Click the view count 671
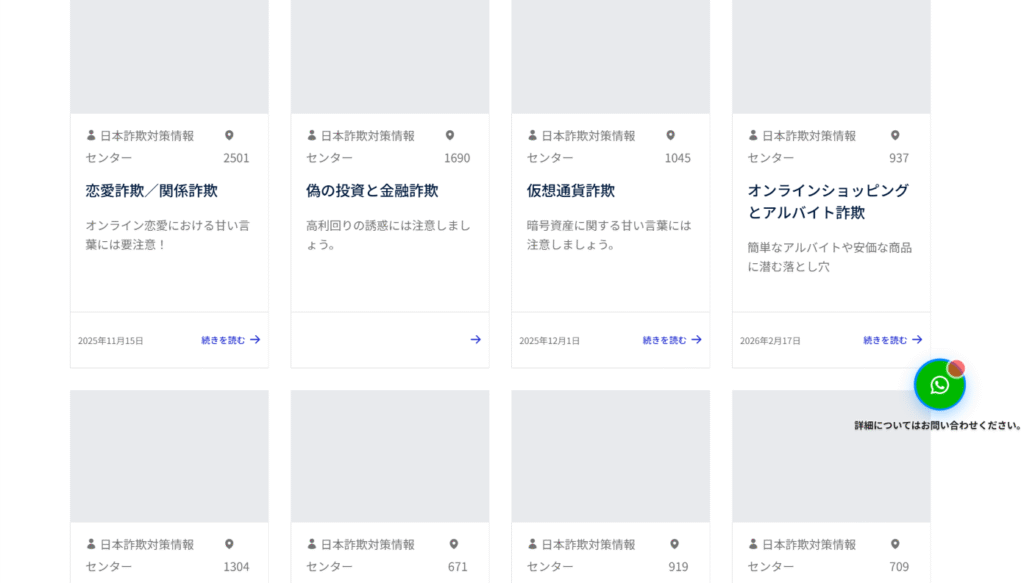Image resolution: width=1024 pixels, height=583 pixels. click(x=457, y=567)
